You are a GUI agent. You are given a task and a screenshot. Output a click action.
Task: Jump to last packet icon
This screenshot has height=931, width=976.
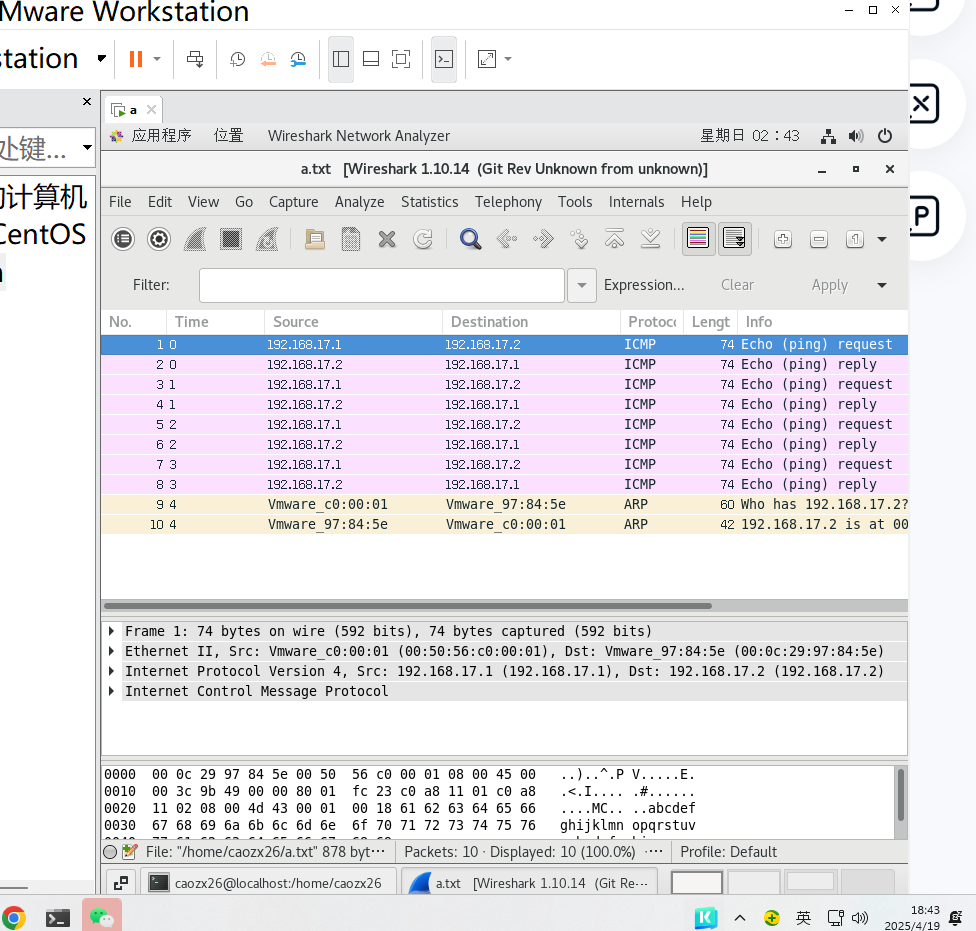(650, 239)
